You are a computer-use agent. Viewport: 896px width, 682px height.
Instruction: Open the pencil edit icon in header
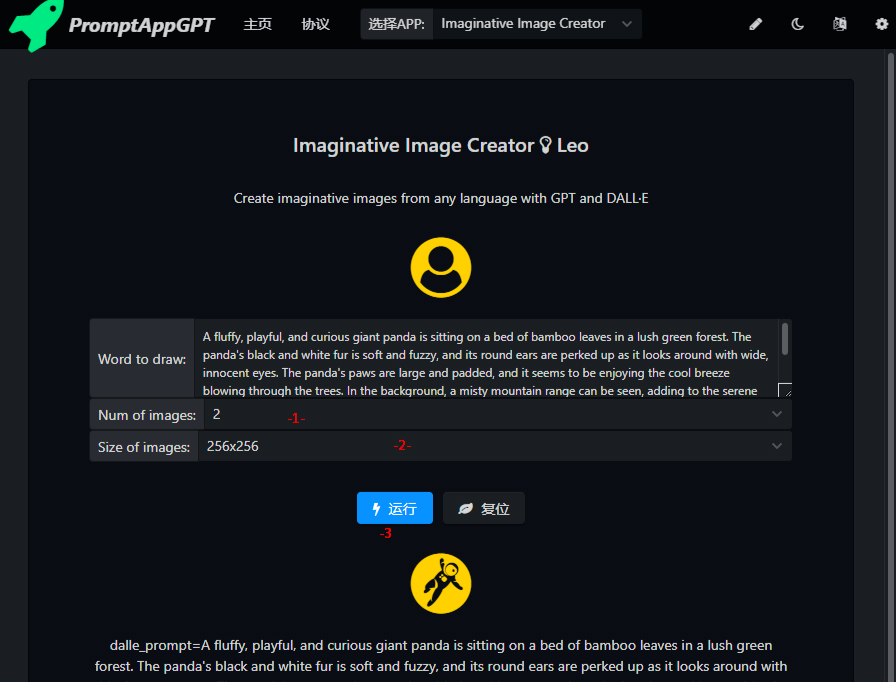(755, 24)
